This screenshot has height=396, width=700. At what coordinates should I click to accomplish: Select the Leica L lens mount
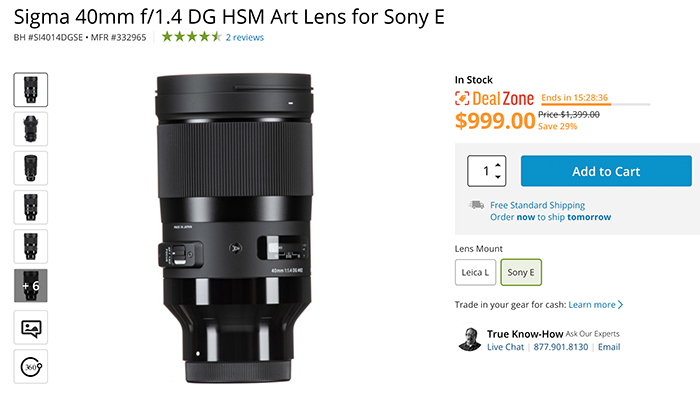pos(475,272)
